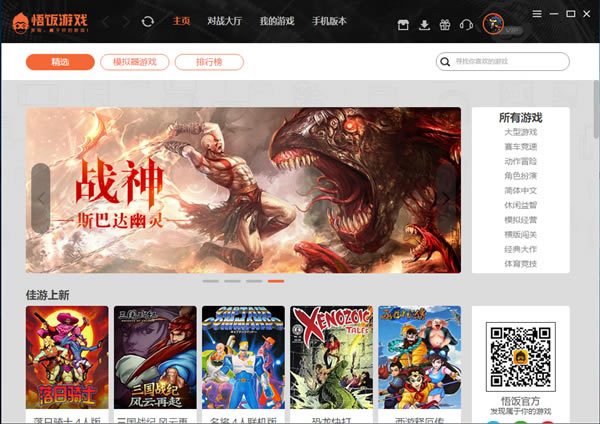Open the 简体中文 category

pyautogui.click(x=520, y=191)
